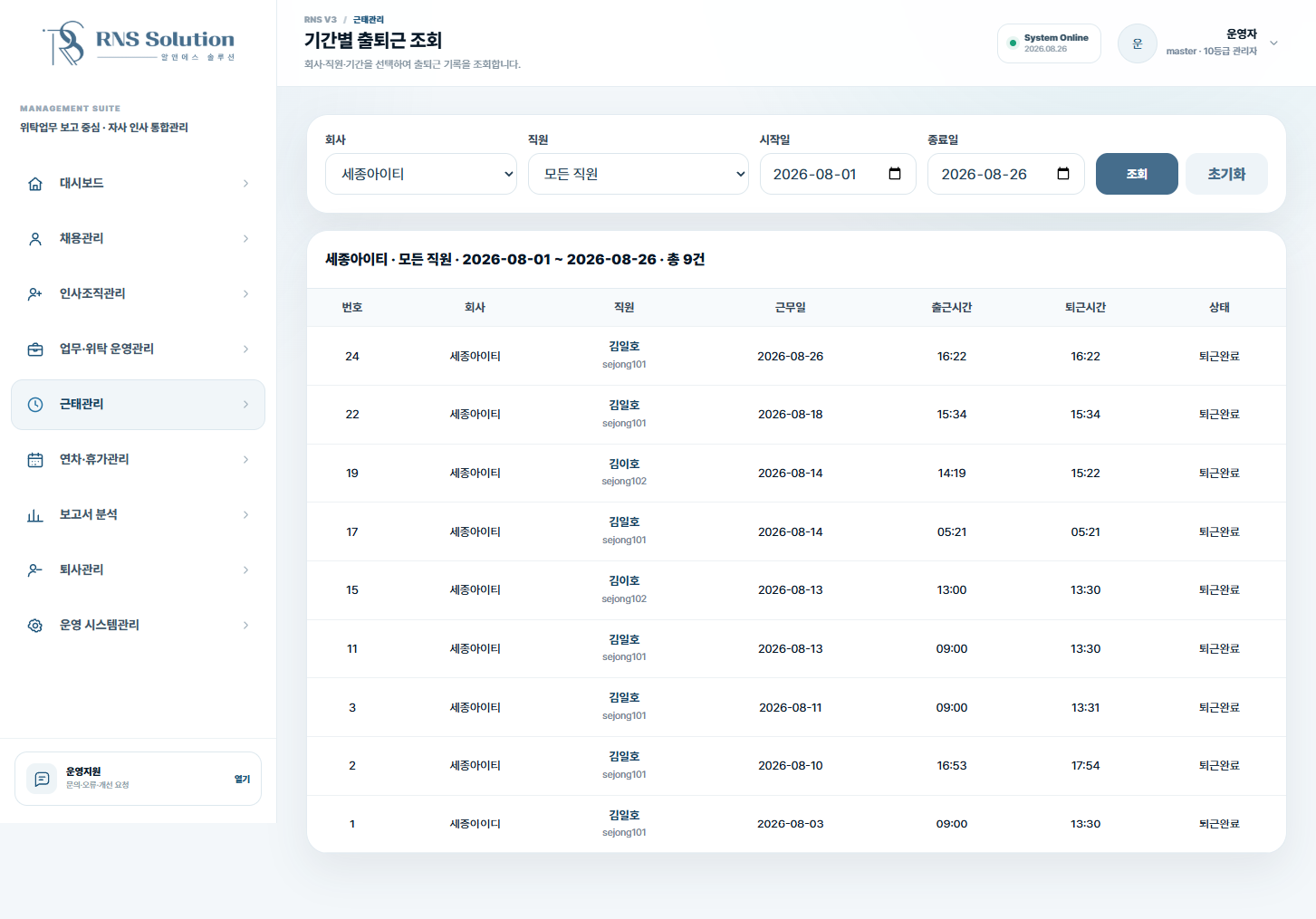Click work date 2026-08-11 in row 3
The image size is (1316, 919).
pos(791,708)
